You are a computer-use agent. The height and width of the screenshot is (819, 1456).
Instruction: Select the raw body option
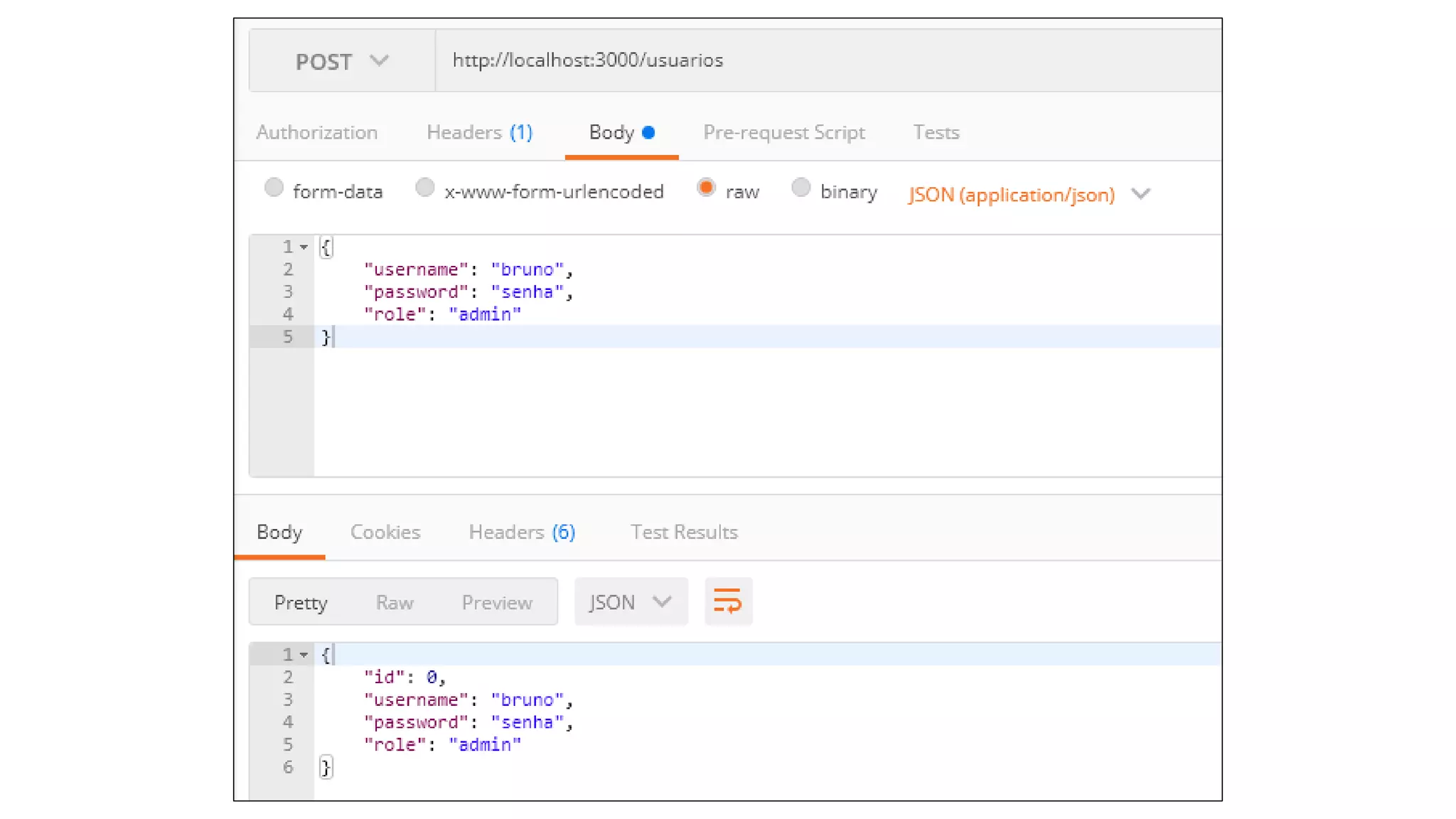tap(706, 188)
